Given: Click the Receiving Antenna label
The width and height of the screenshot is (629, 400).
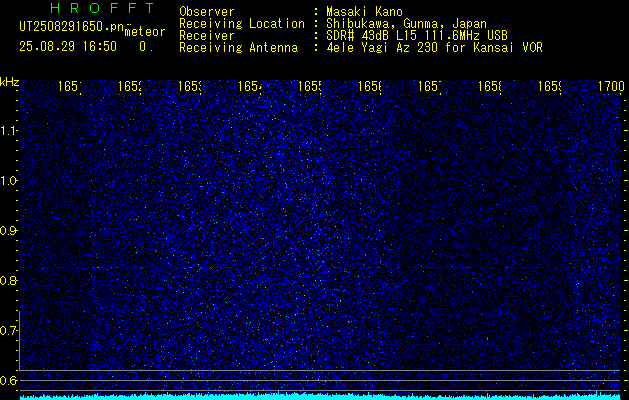Looking at the screenshot, I should pos(238,48).
